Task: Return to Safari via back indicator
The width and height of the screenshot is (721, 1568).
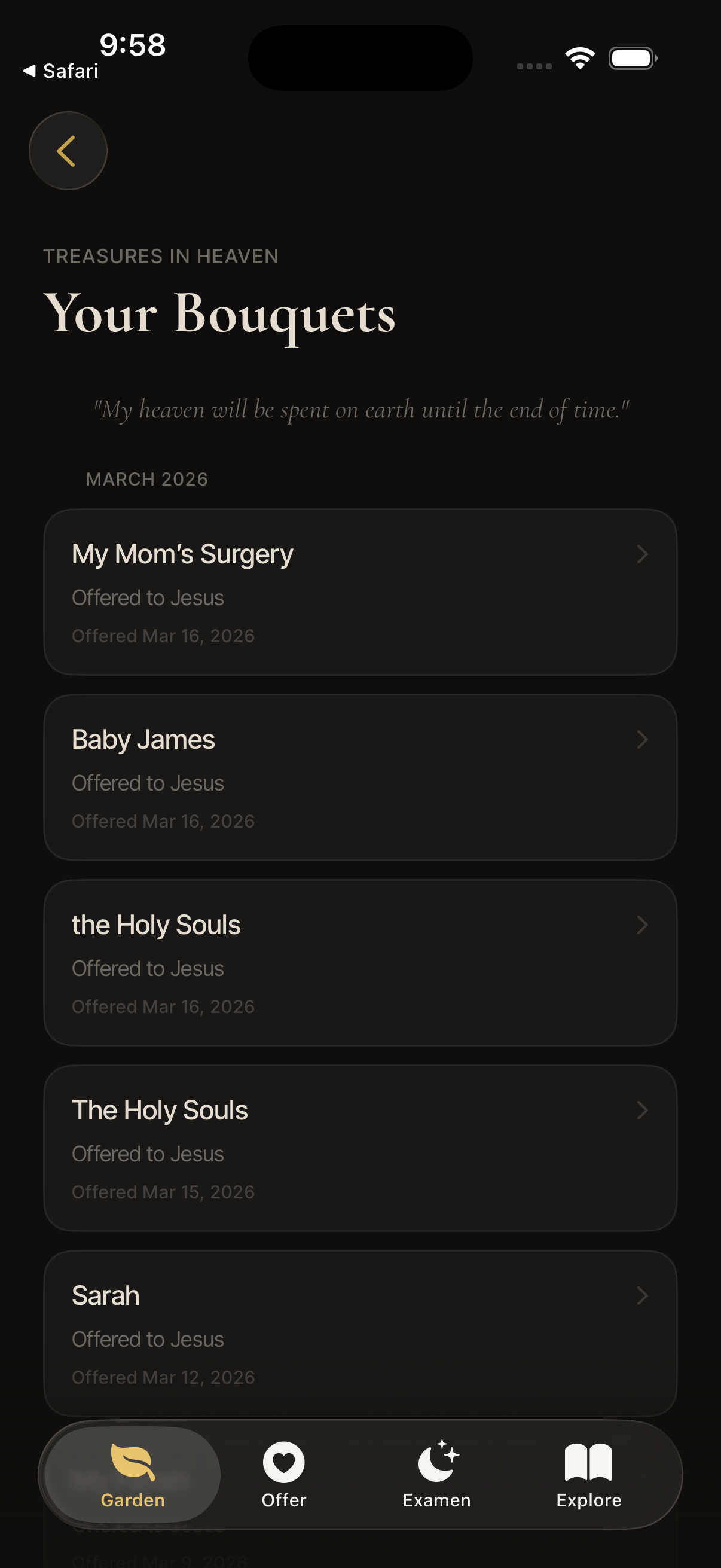Action: pyautogui.click(x=61, y=71)
